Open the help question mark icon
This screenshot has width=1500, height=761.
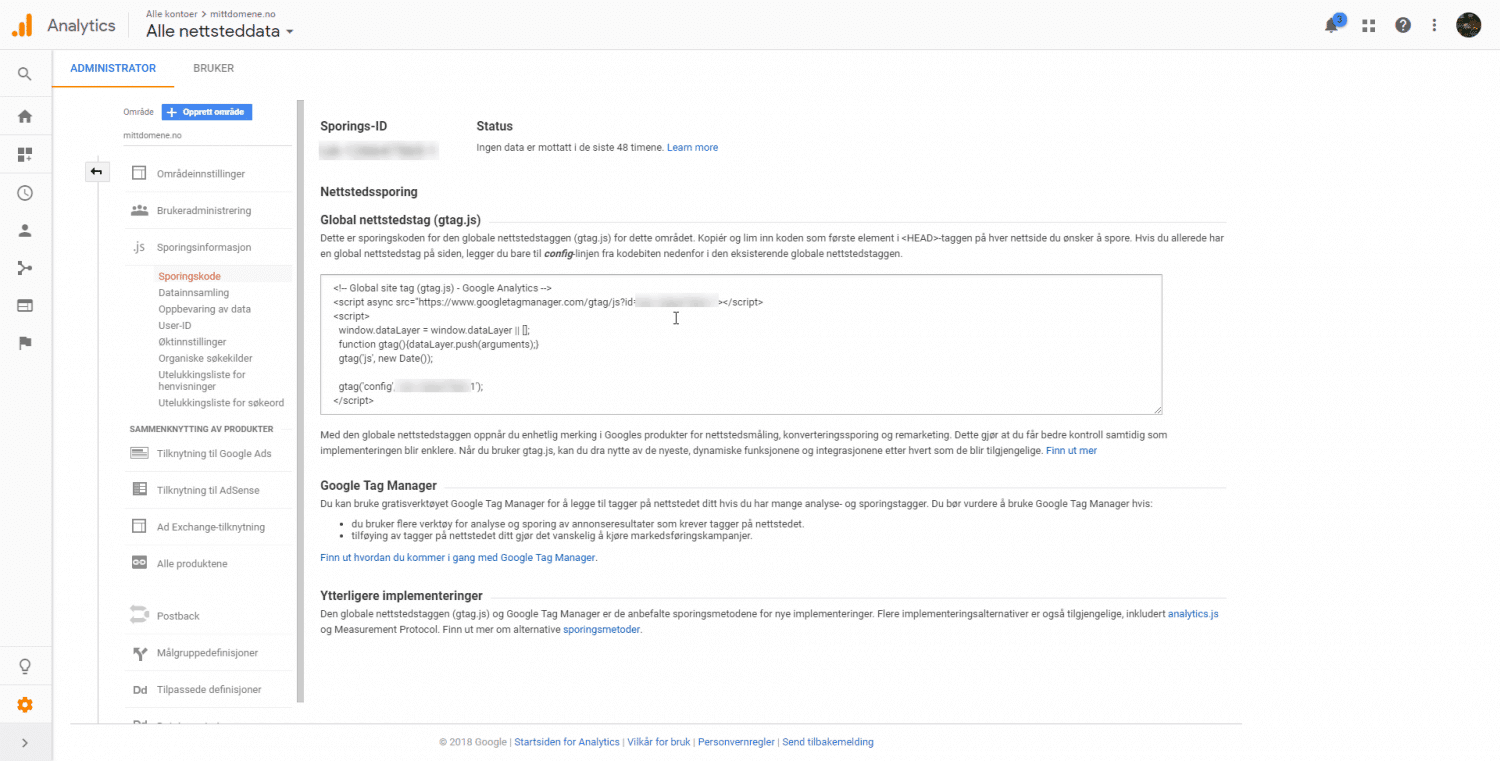(x=1403, y=26)
